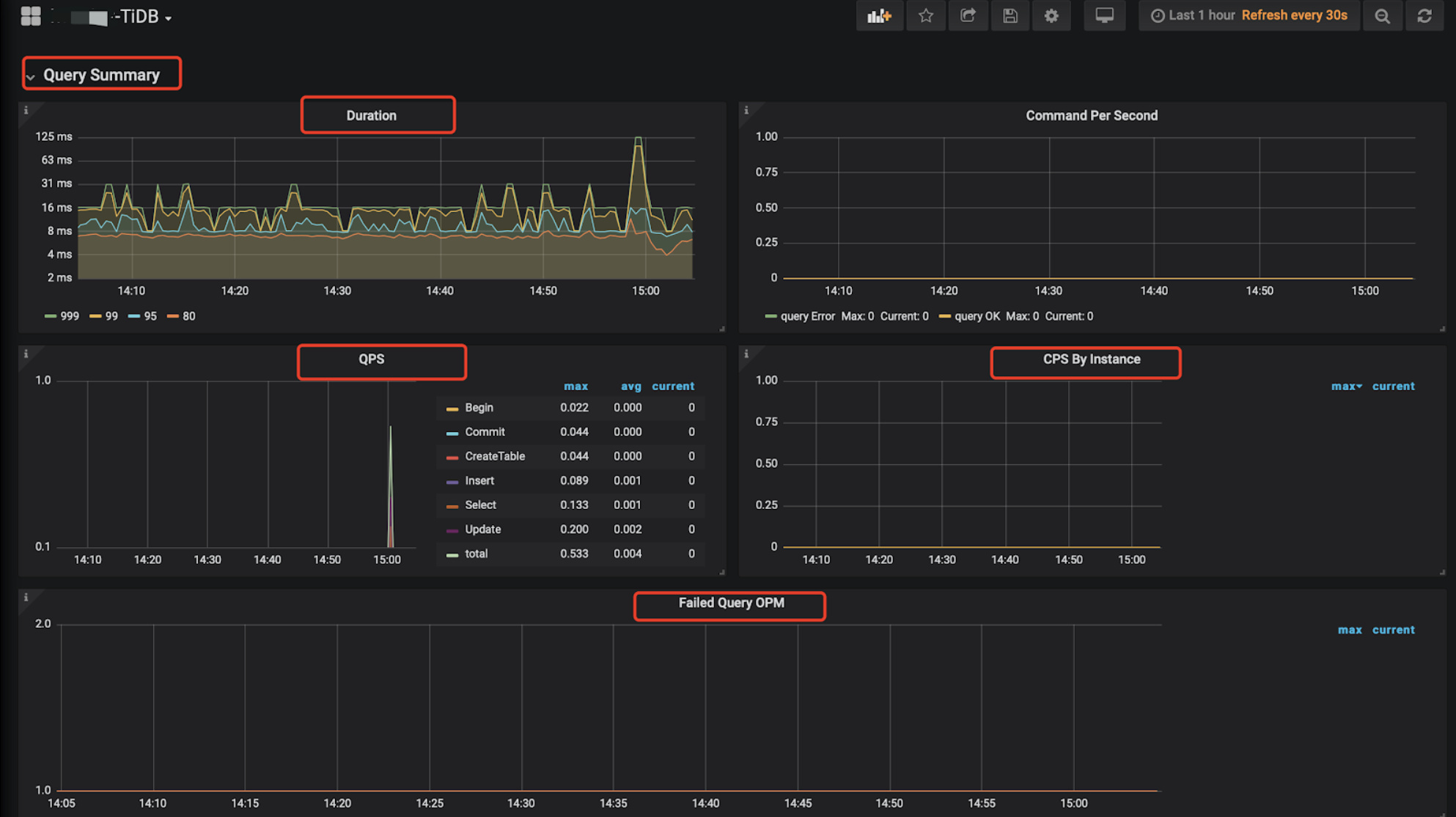1456x817 pixels.
Task: Toggle the 999 series in Duration legend
Action: (69, 316)
